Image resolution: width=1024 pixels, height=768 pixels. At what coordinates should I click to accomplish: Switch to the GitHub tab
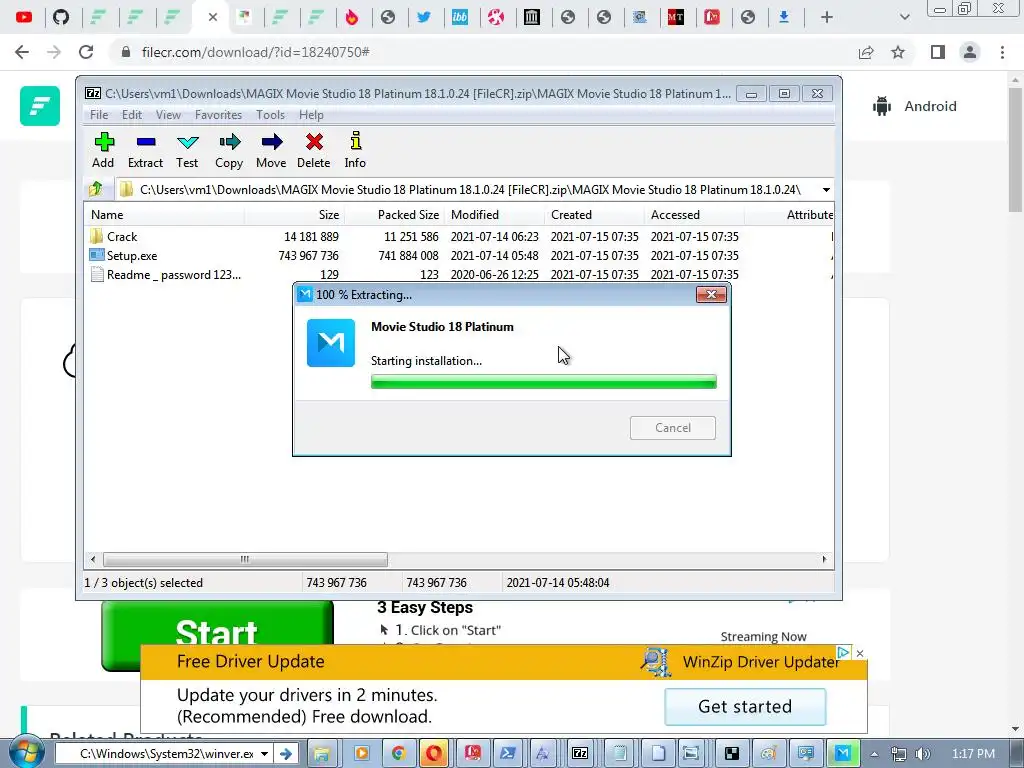click(61, 17)
